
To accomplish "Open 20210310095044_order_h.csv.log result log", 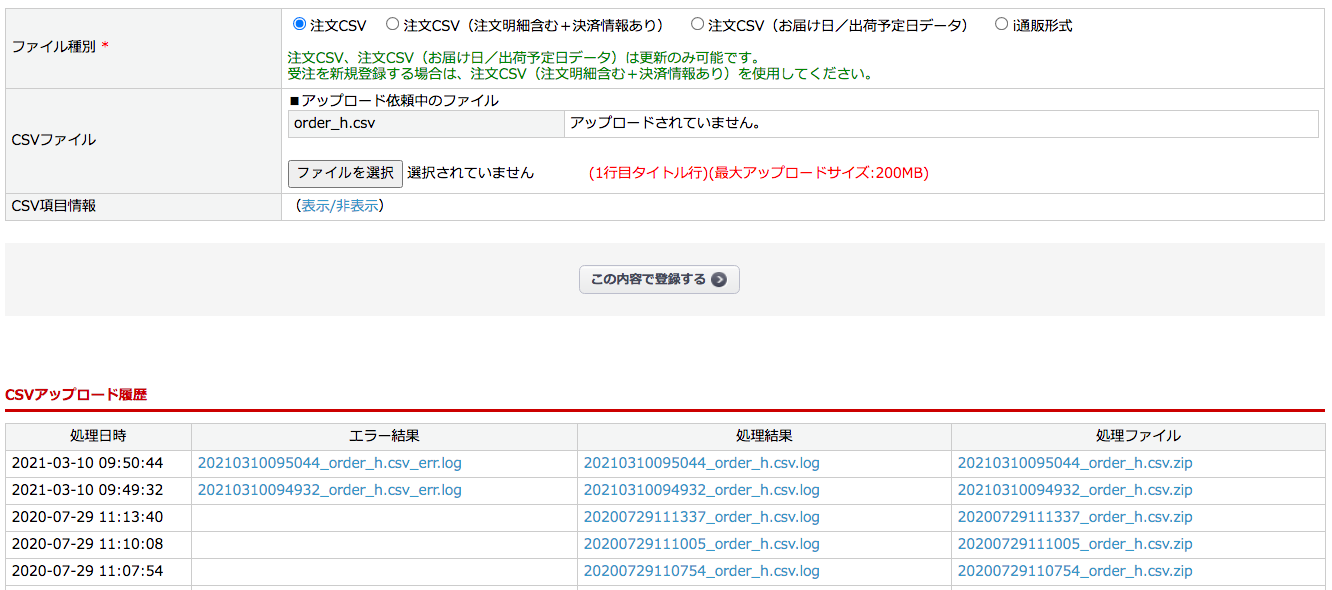I will point(701,463).
